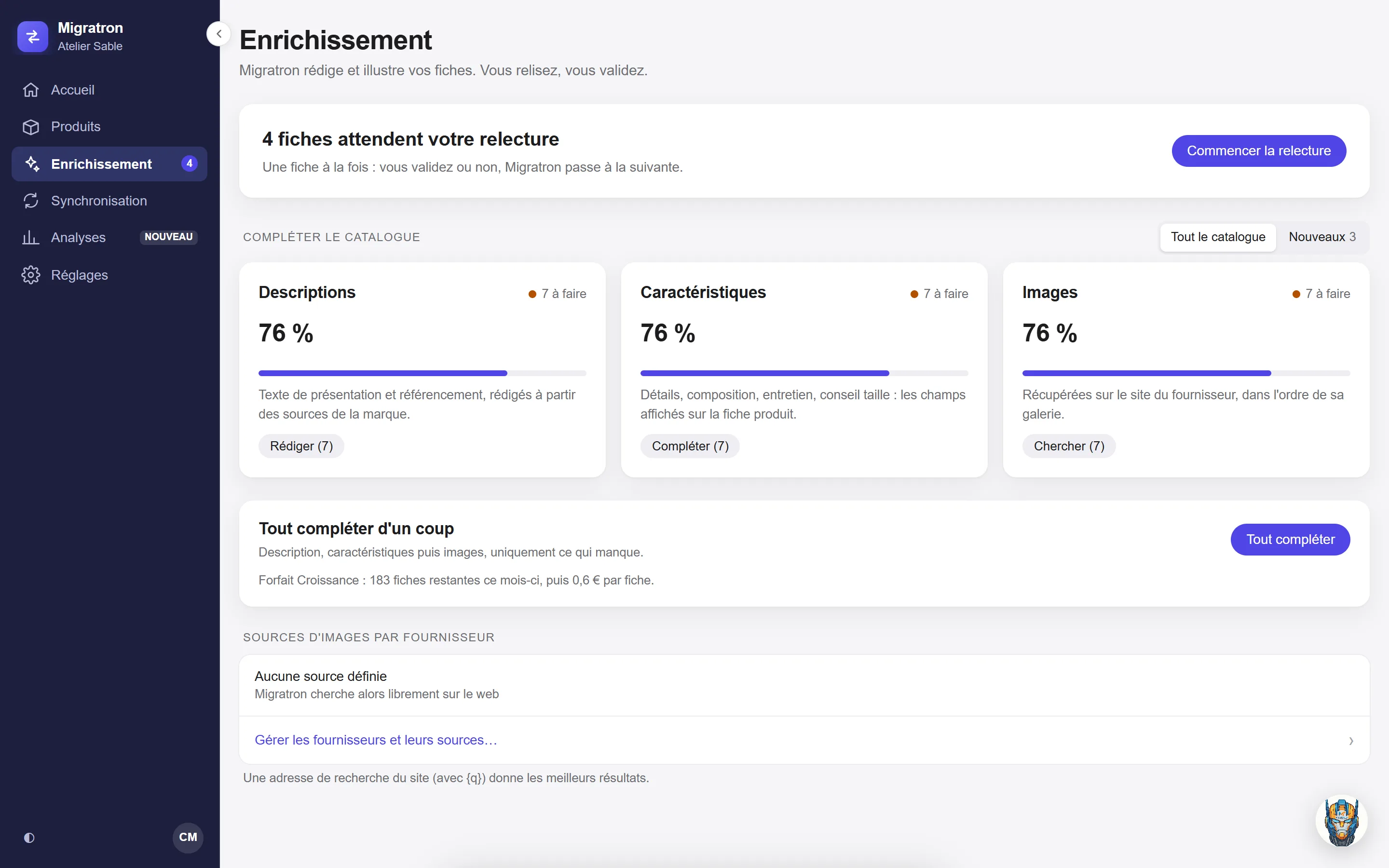Switch to the Nouveaux 3 filter
The image size is (1389, 868).
click(x=1322, y=237)
